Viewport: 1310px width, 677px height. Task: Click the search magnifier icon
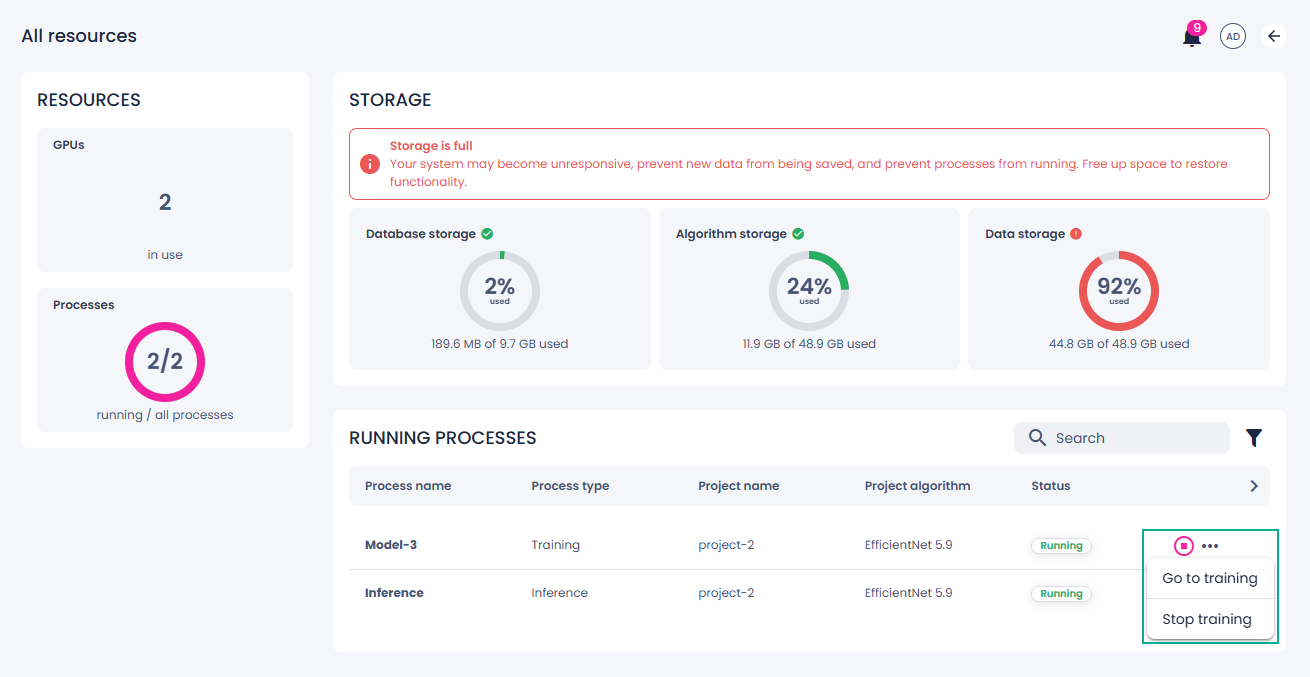tap(1038, 438)
